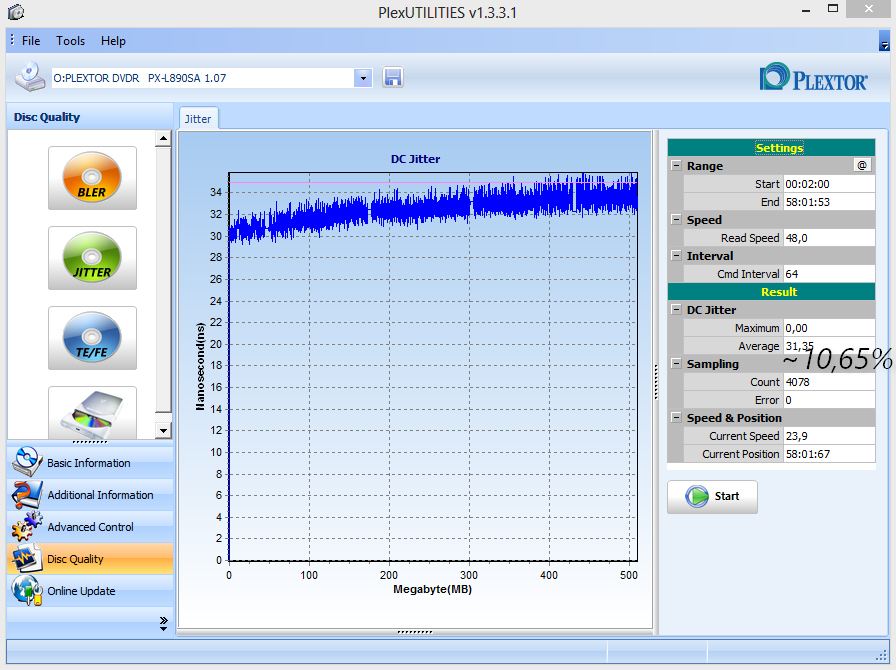Click the @ button in the Range row
Image resolution: width=896 pixels, height=670 pixels.
[x=862, y=166]
